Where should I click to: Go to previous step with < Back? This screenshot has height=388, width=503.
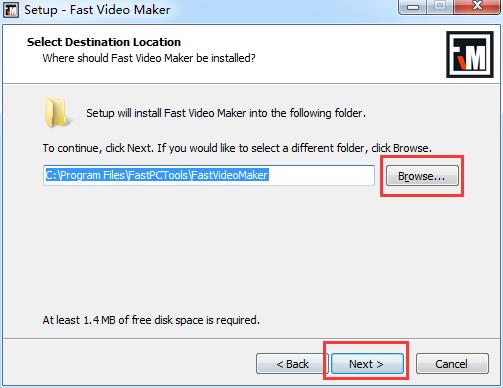pyautogui.click(x=292, y=364)
